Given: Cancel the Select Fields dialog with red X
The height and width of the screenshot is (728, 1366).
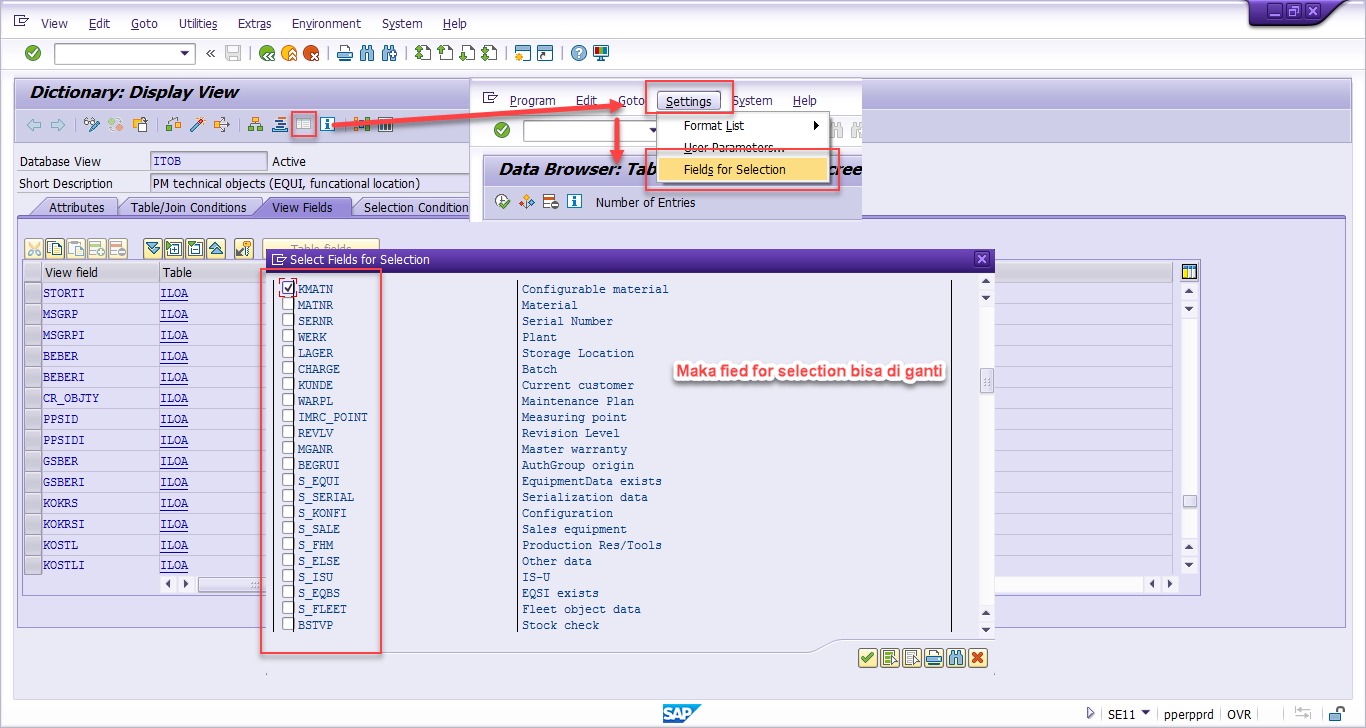Looking at the screenshot, I should coord(978,657).
